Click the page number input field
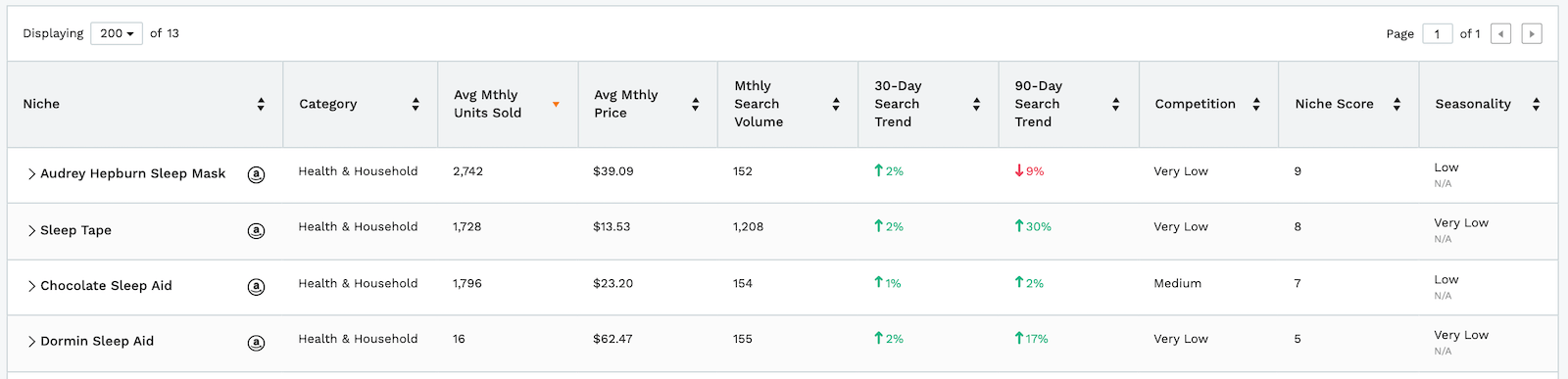1568x379 pixels. click(1437, 34)
